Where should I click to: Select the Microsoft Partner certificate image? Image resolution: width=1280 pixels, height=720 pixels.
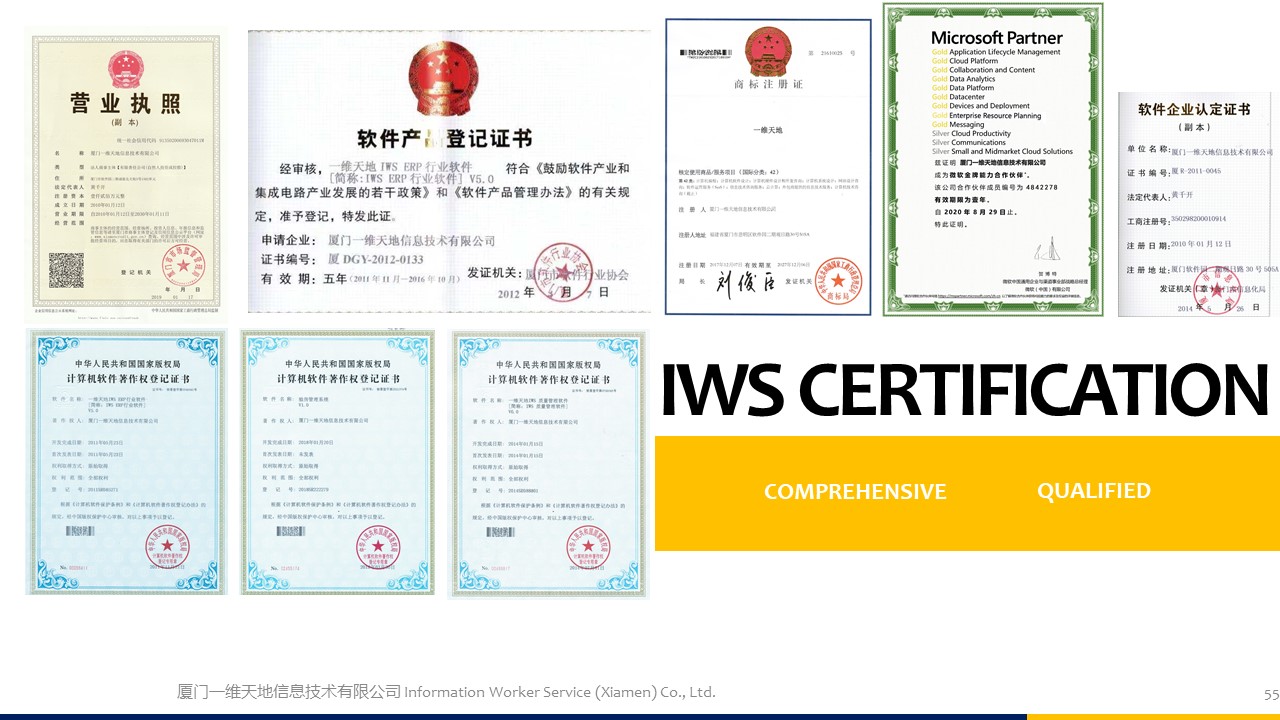(993, 159)
